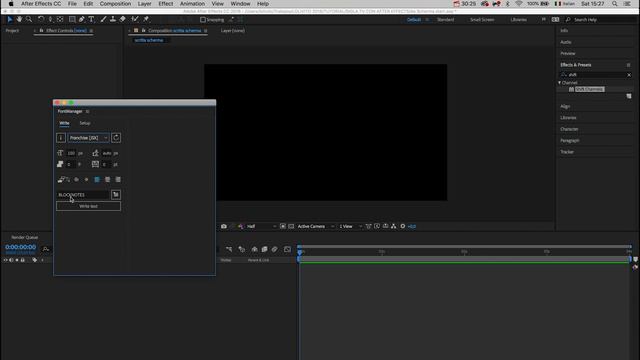The width and height of the screenshot is (640, 360).
Task: Select the Clone Stamp tool
Action: [113, 19]
